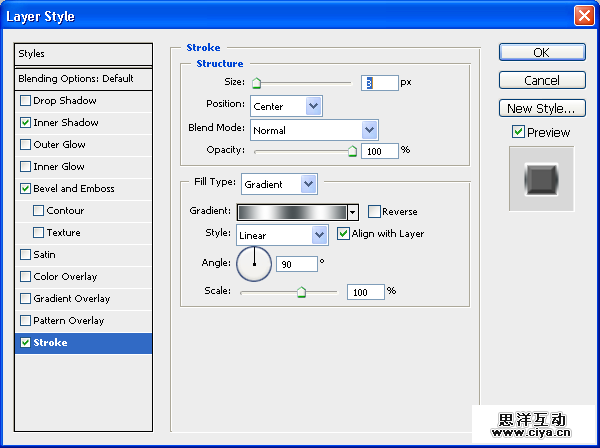600x448 pixels.
Task: Select the Styles list header
Action: coord(84,54)
